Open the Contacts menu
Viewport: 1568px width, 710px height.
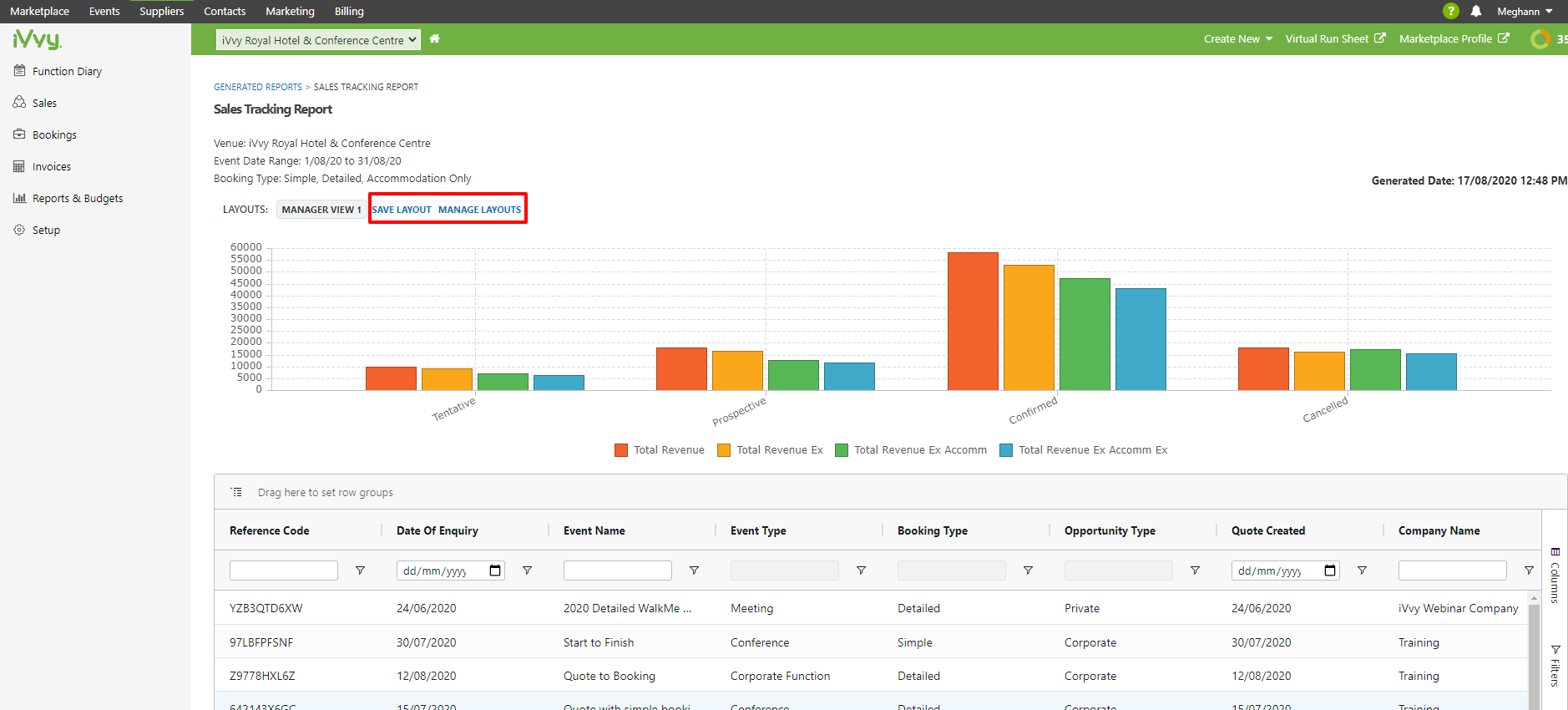point(225,12)
